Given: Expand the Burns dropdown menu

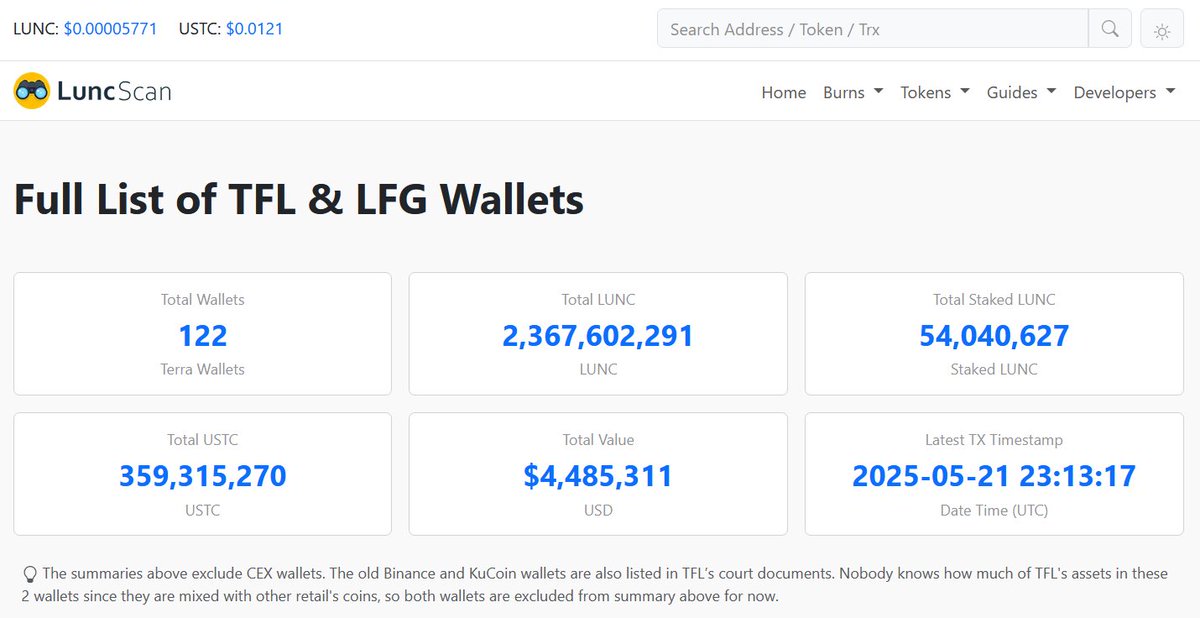Looking at the screenshot, I should click(853, 92).
